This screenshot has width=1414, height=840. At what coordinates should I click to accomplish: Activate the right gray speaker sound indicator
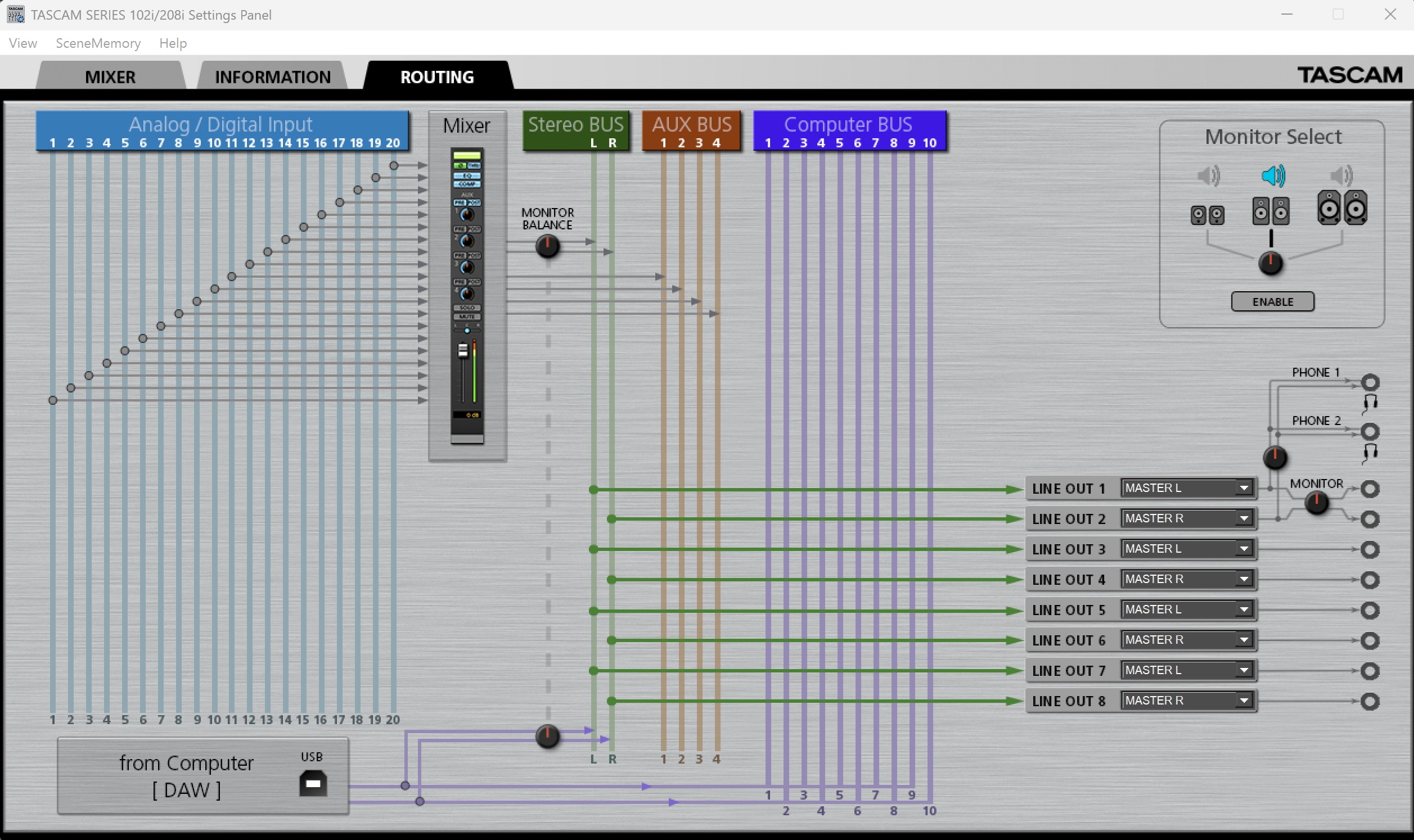(x=1341, y=176)
